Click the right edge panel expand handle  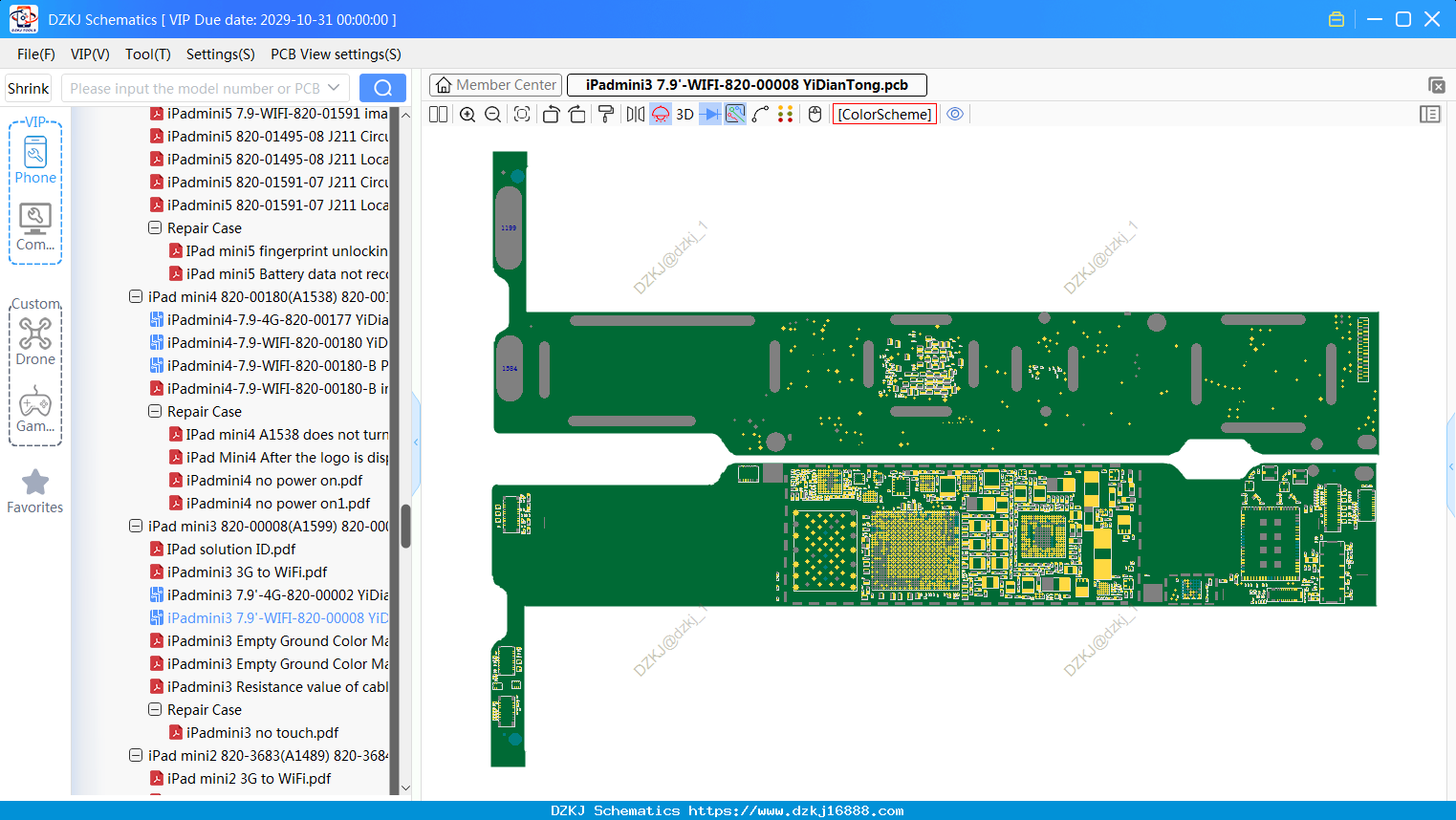tap(1451, 466)
